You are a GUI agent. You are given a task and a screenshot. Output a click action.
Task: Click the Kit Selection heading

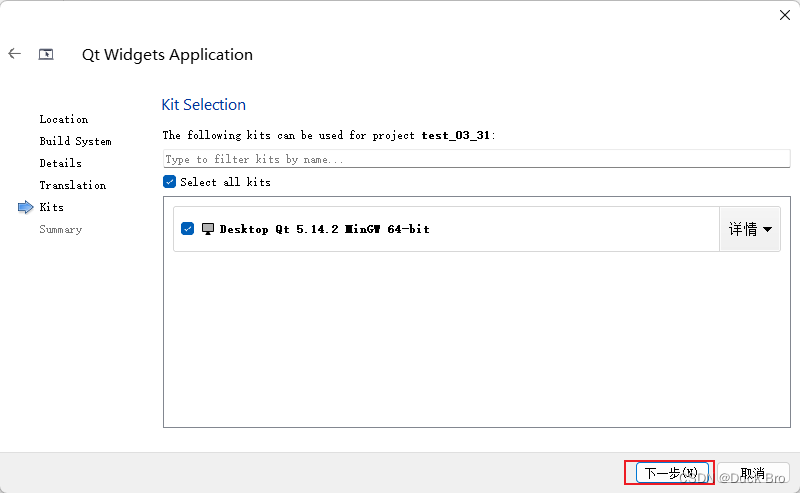coord(204,105)
